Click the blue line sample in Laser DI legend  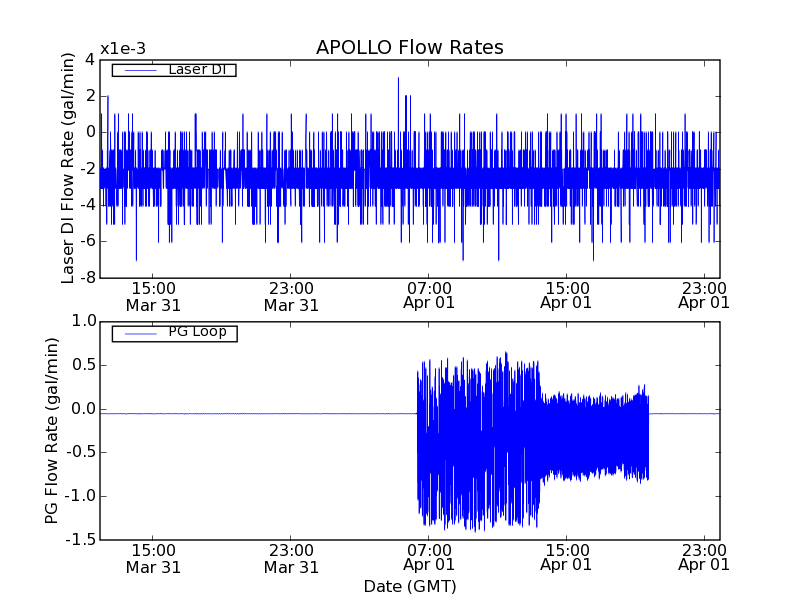(x=138, y=70)
